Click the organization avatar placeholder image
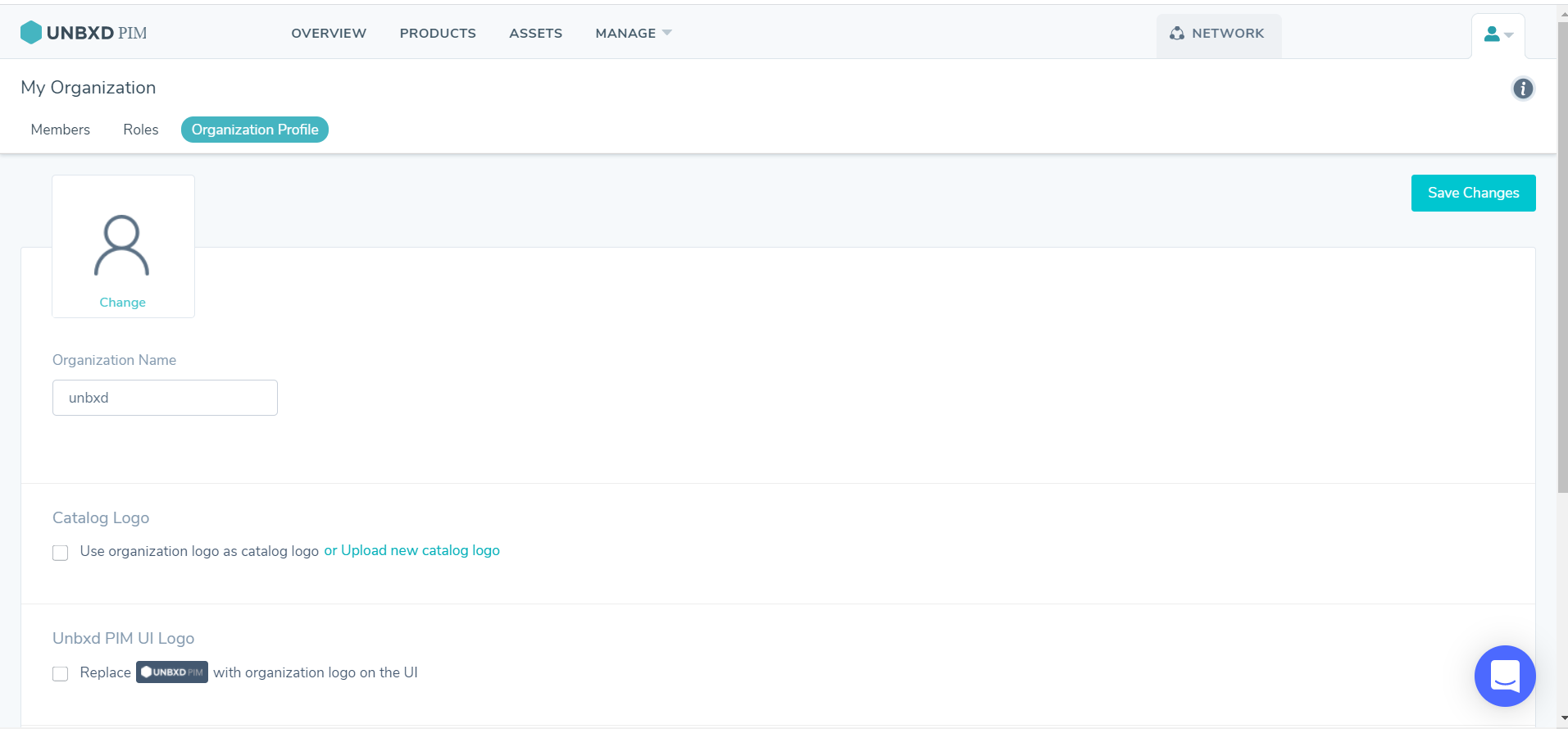 pyautogui.click(x=122, y=245)
